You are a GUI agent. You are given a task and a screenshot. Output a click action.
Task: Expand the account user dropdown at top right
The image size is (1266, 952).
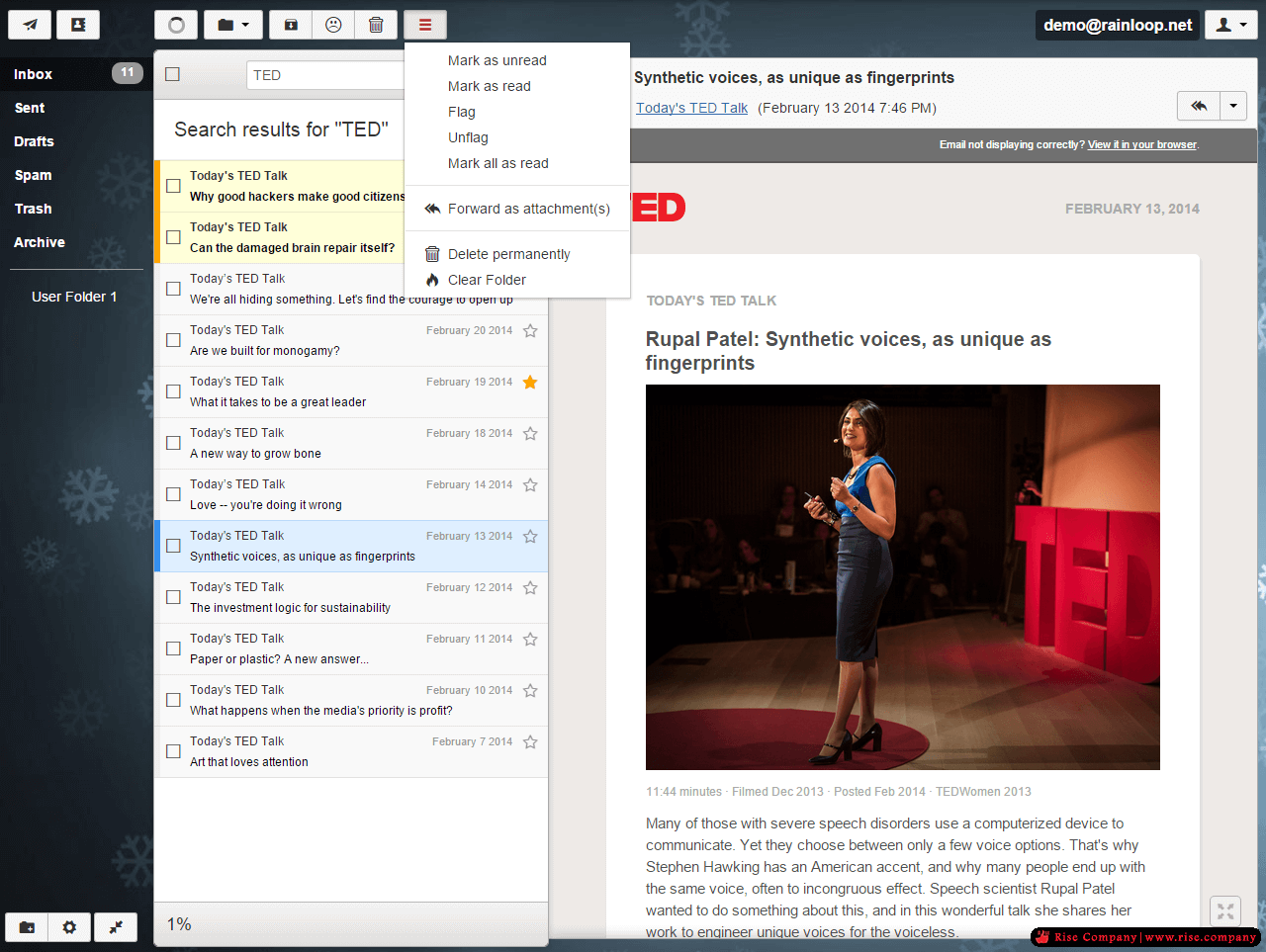tap(1231, 25)
